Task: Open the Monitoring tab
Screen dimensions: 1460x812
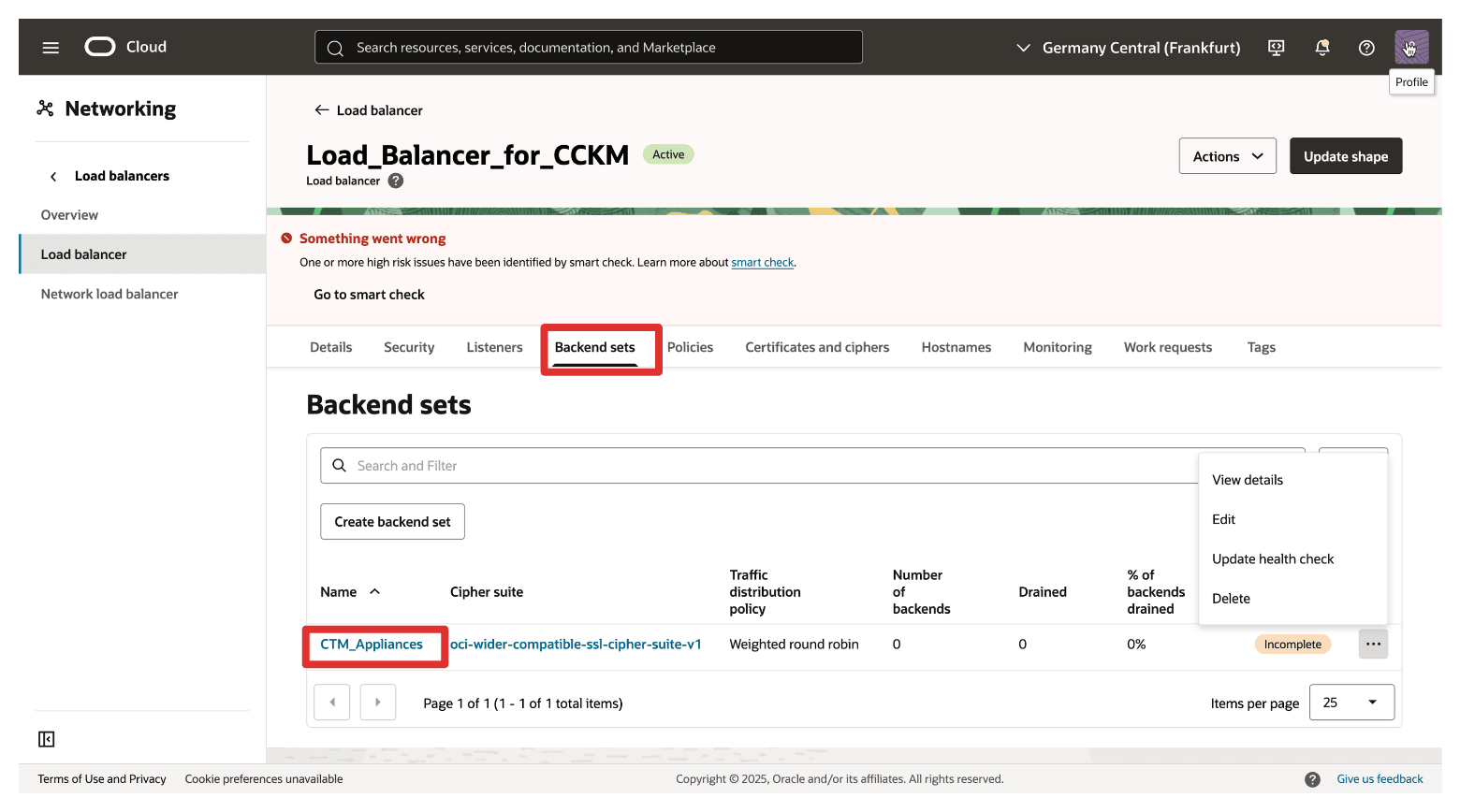Action: (1058, 347)
